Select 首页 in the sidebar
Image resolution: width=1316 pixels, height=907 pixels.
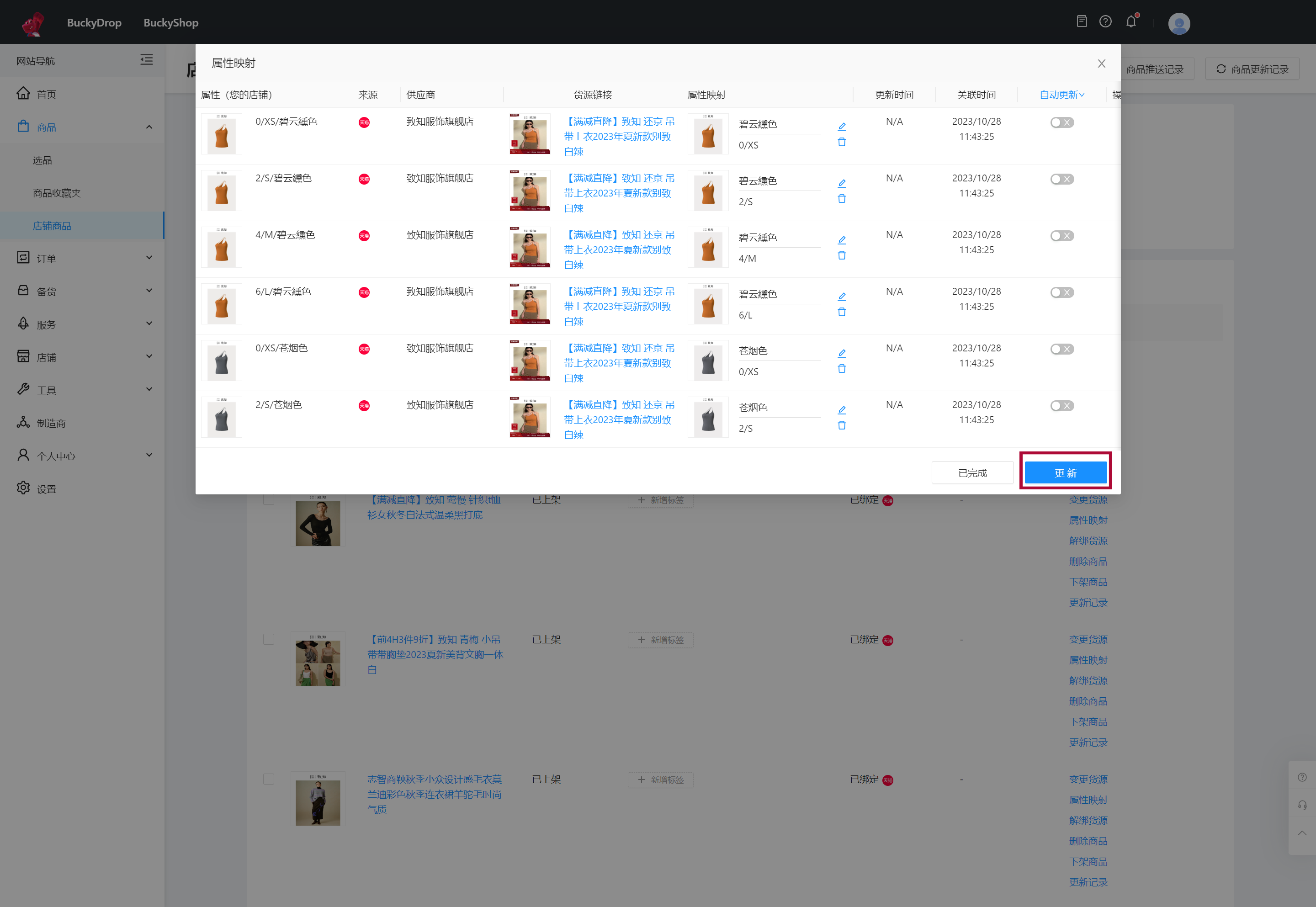[x=47, y=94]
